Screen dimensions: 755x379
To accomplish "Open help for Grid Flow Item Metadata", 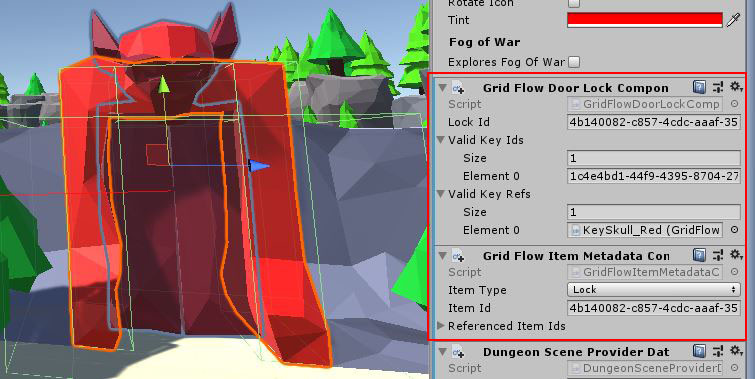I will [700, 256].
